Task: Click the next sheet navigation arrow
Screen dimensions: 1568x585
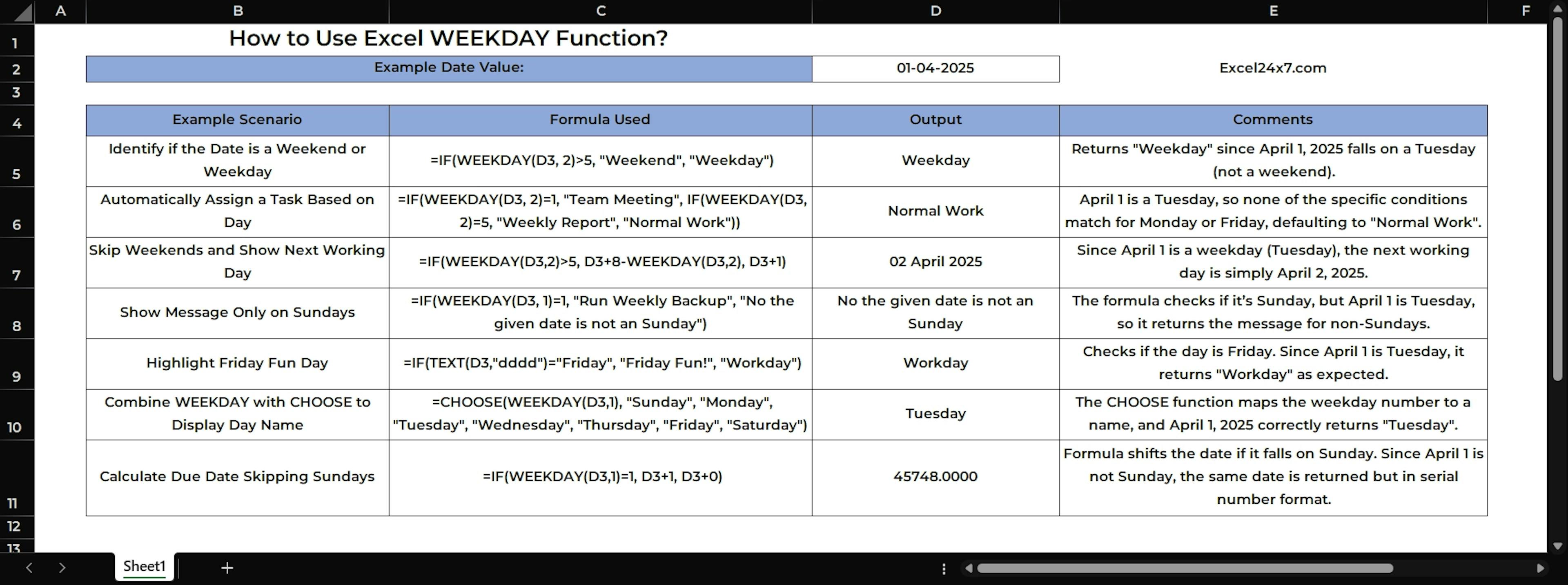Action: pos(62,567)
